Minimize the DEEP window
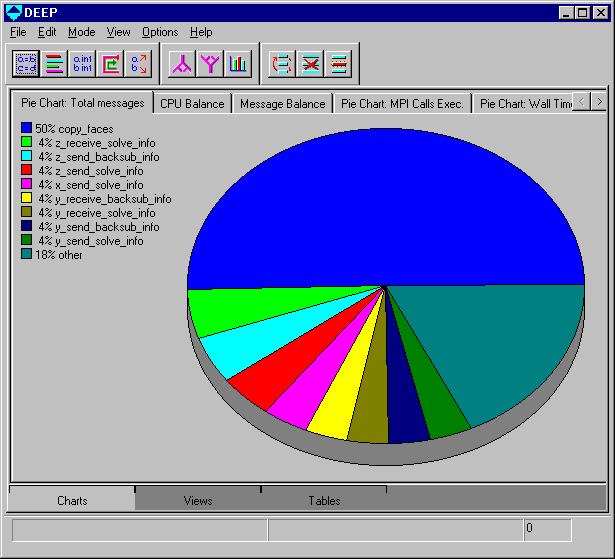Screen dimensions: 615x559 pyautogui.click(x=566, y=13)
